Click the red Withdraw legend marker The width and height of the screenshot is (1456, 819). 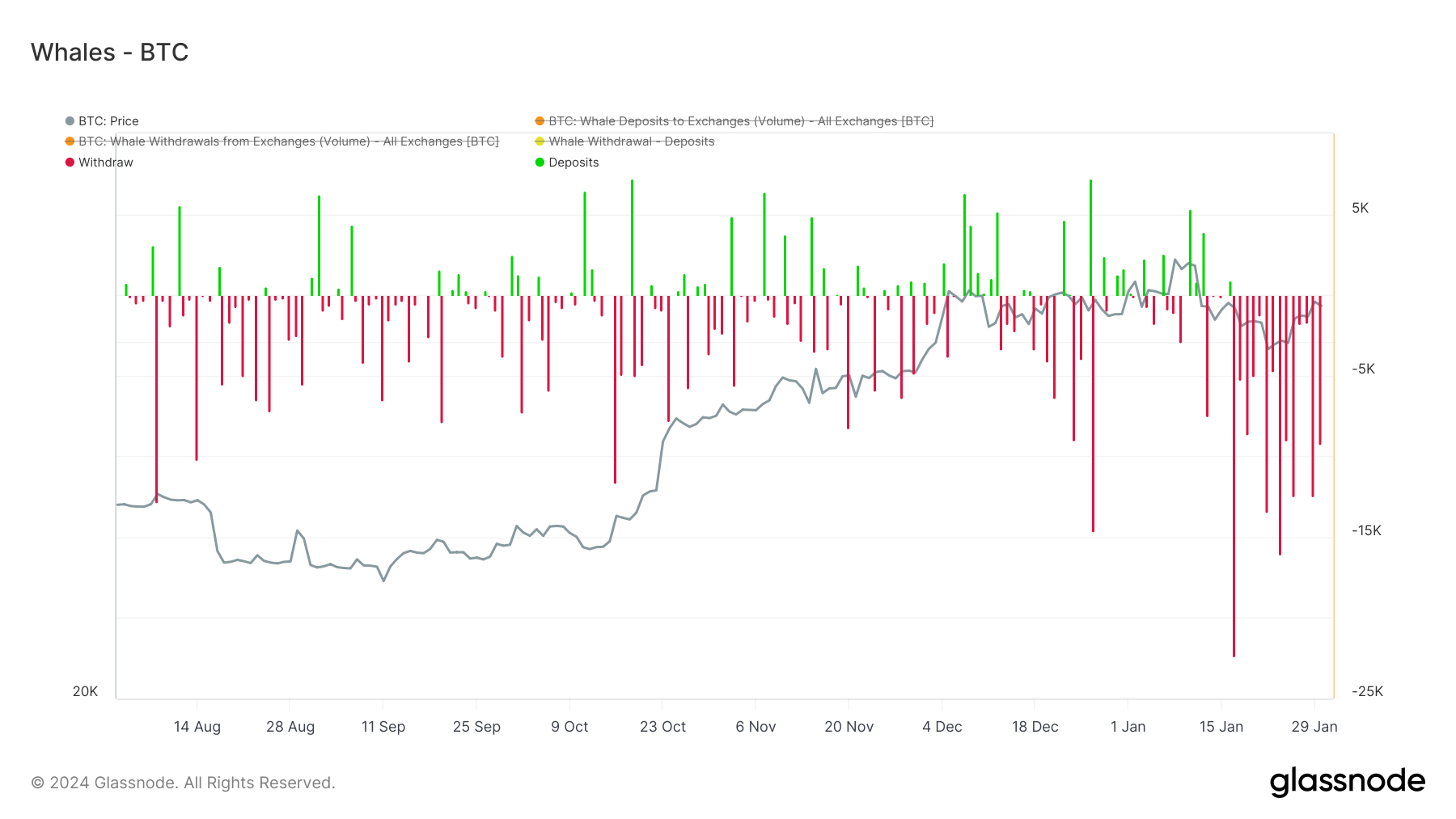[68, 162]
